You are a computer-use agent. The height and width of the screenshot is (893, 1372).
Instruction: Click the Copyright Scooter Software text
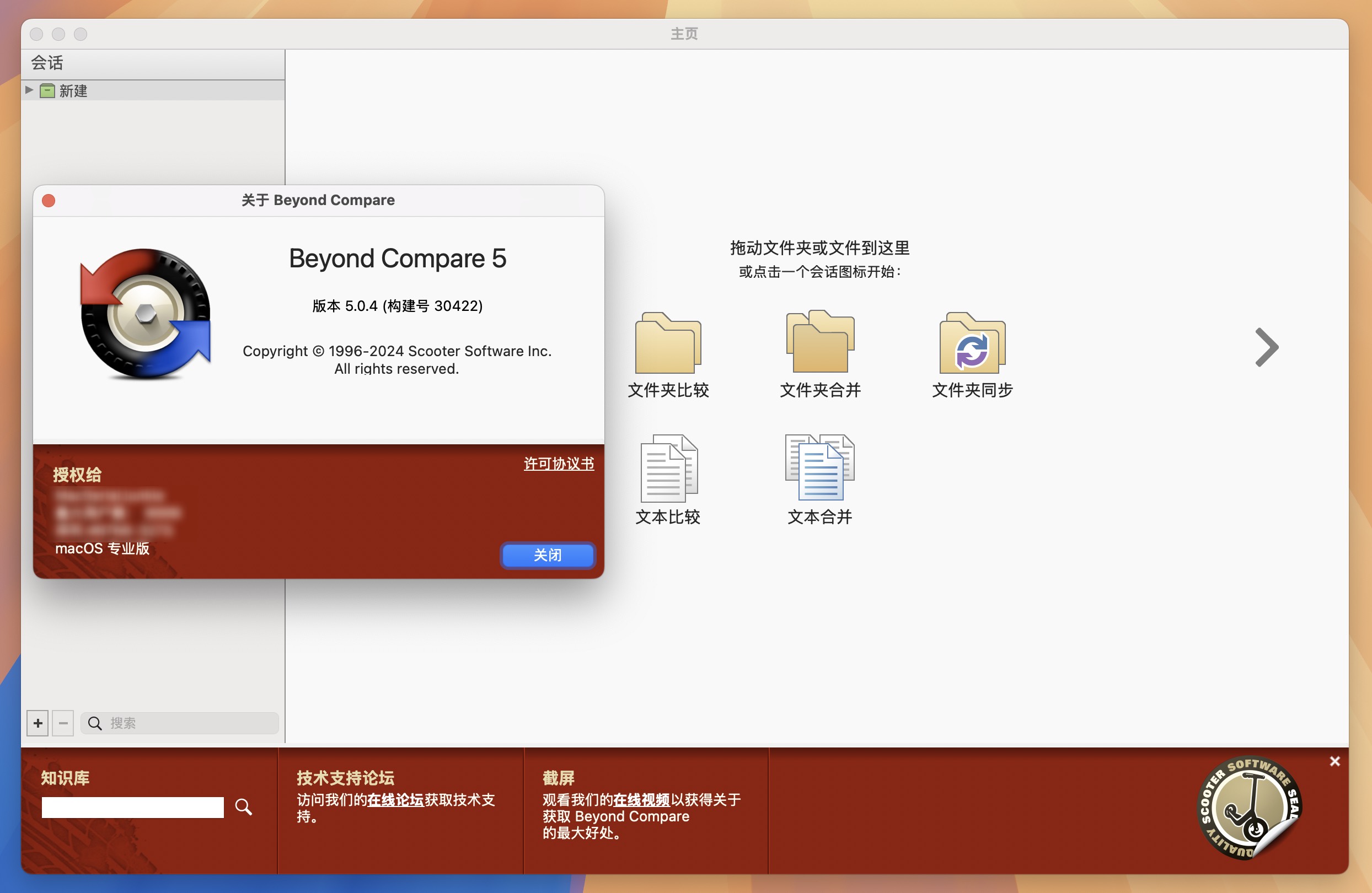point(397,359)
